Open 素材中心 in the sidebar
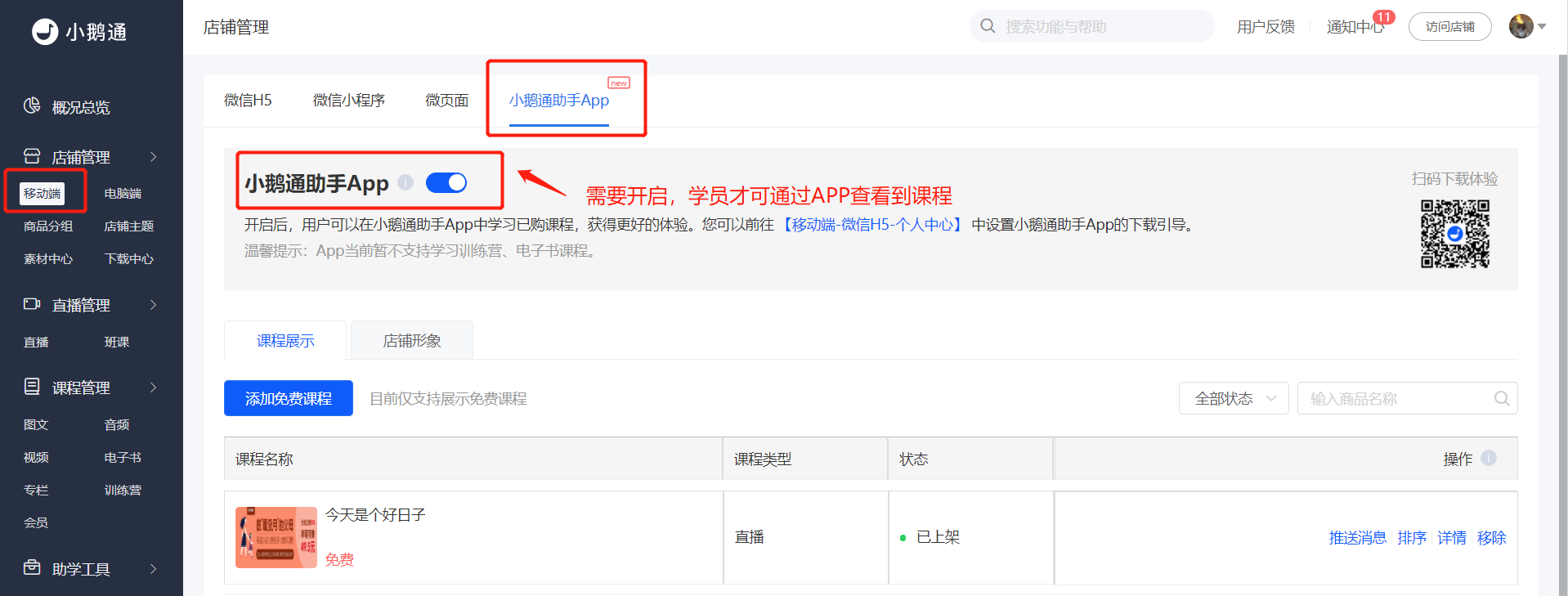1568x596 pixels. coord(48,259)
